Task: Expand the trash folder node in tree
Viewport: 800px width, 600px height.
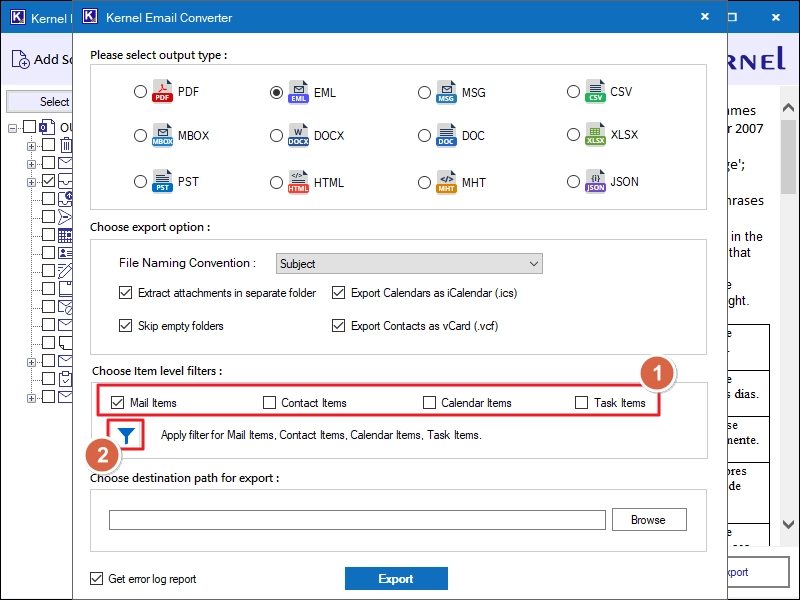Action: pos(31,146)
